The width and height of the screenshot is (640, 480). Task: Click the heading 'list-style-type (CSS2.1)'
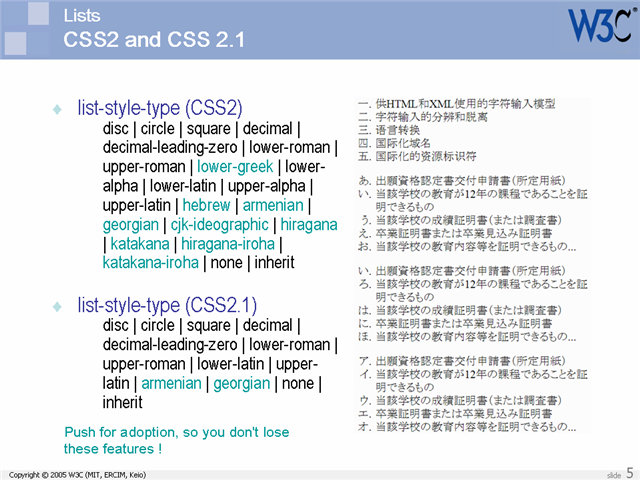tap(167, 305)
